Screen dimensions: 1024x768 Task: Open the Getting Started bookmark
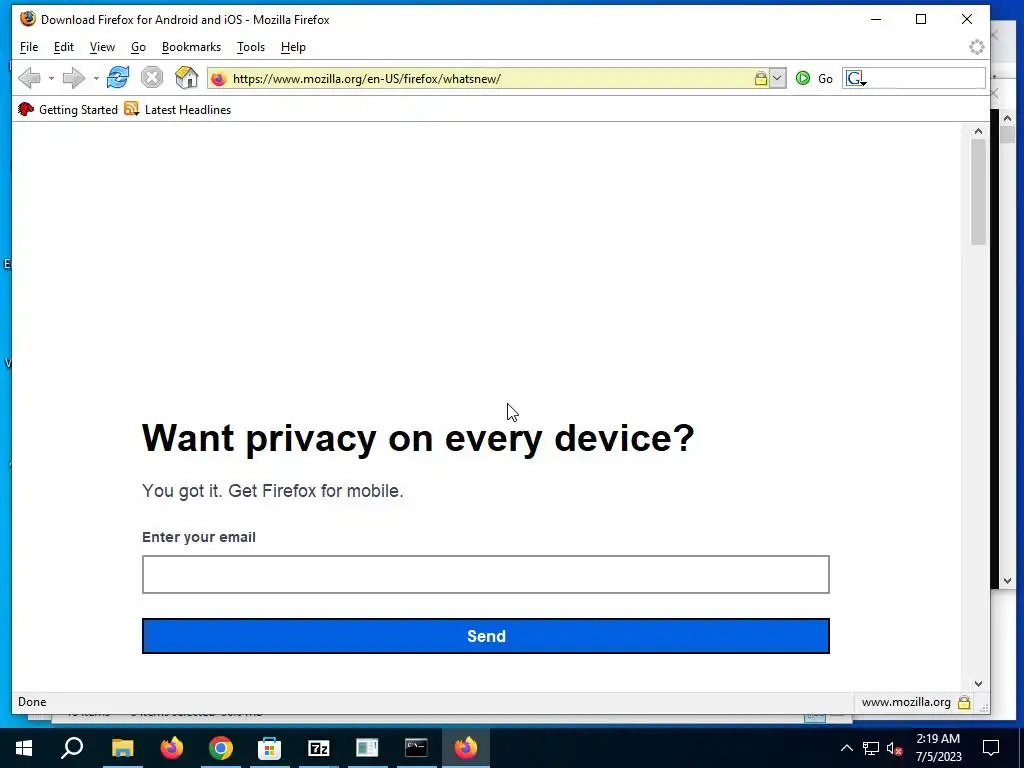click(68, 110)
